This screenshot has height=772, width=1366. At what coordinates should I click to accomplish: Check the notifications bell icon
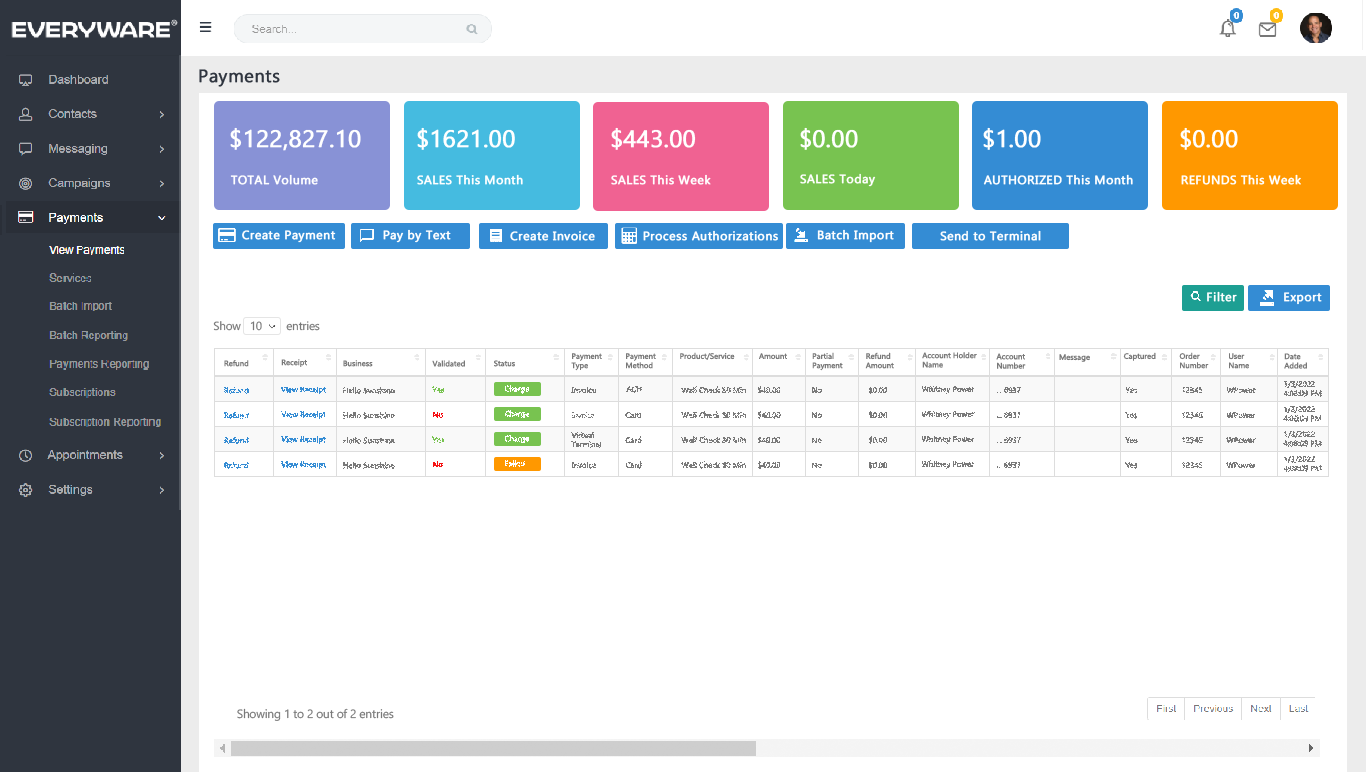tap(1227, 28)
